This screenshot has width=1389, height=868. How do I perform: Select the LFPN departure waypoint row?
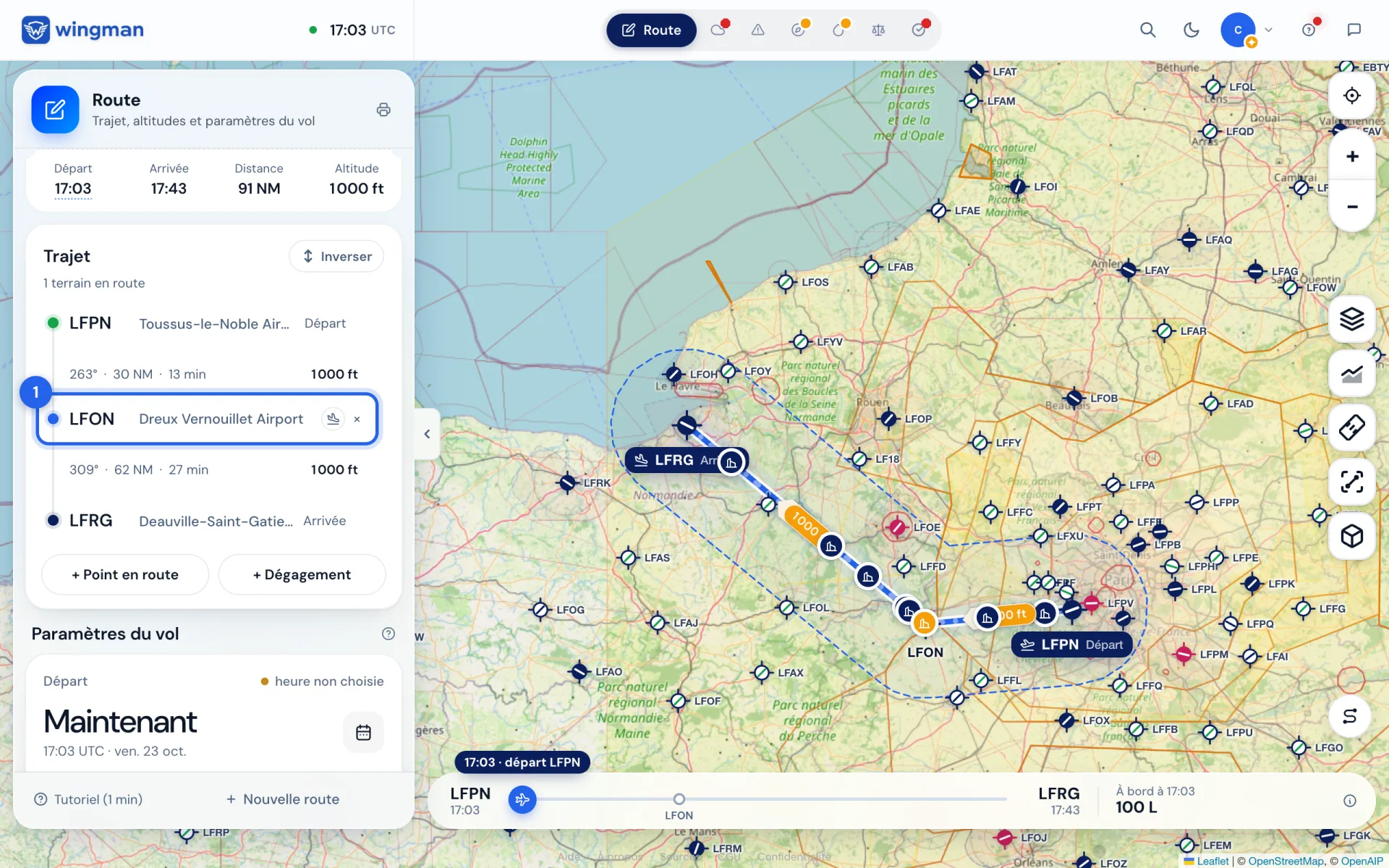point(206,323)
